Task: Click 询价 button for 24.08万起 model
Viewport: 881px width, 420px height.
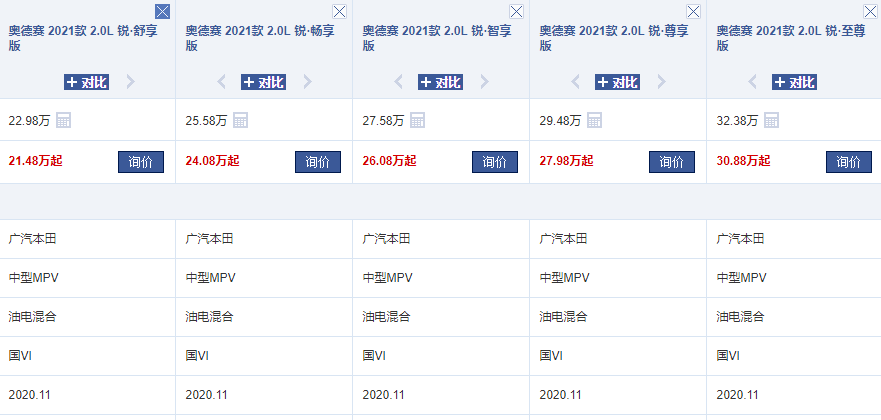Action: 318,162
